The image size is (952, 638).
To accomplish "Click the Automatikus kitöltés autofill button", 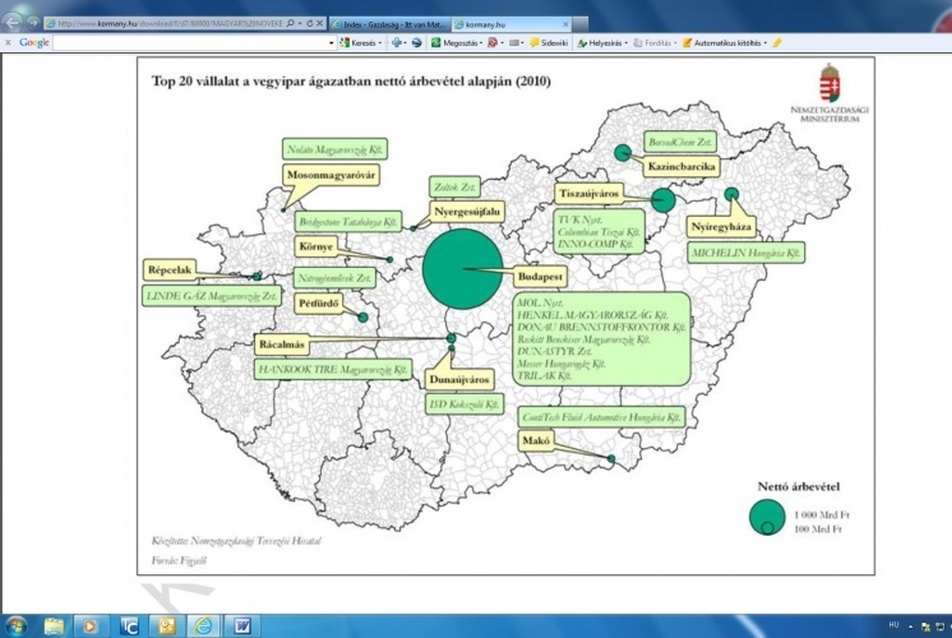I will (x=722, y=43).
